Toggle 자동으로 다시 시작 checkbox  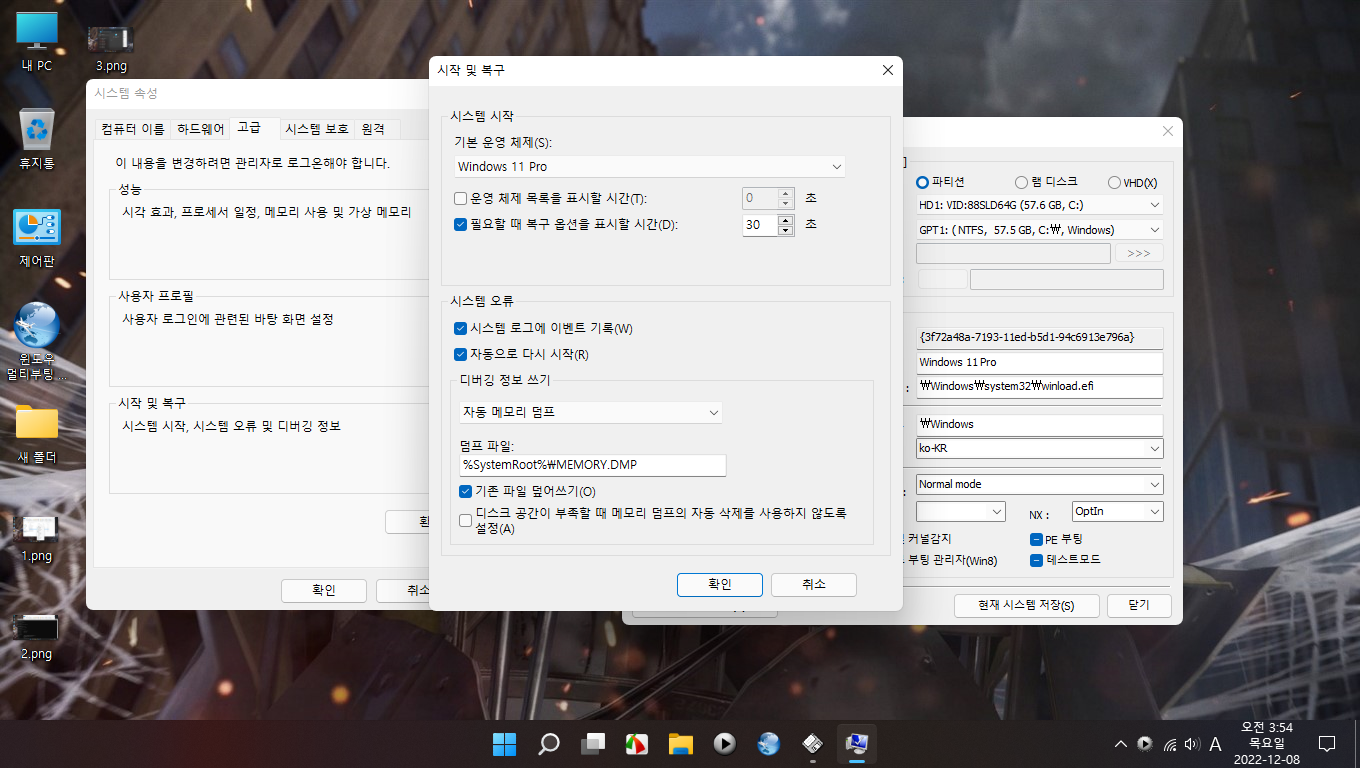pyautogui.click(x=461, y=354)
